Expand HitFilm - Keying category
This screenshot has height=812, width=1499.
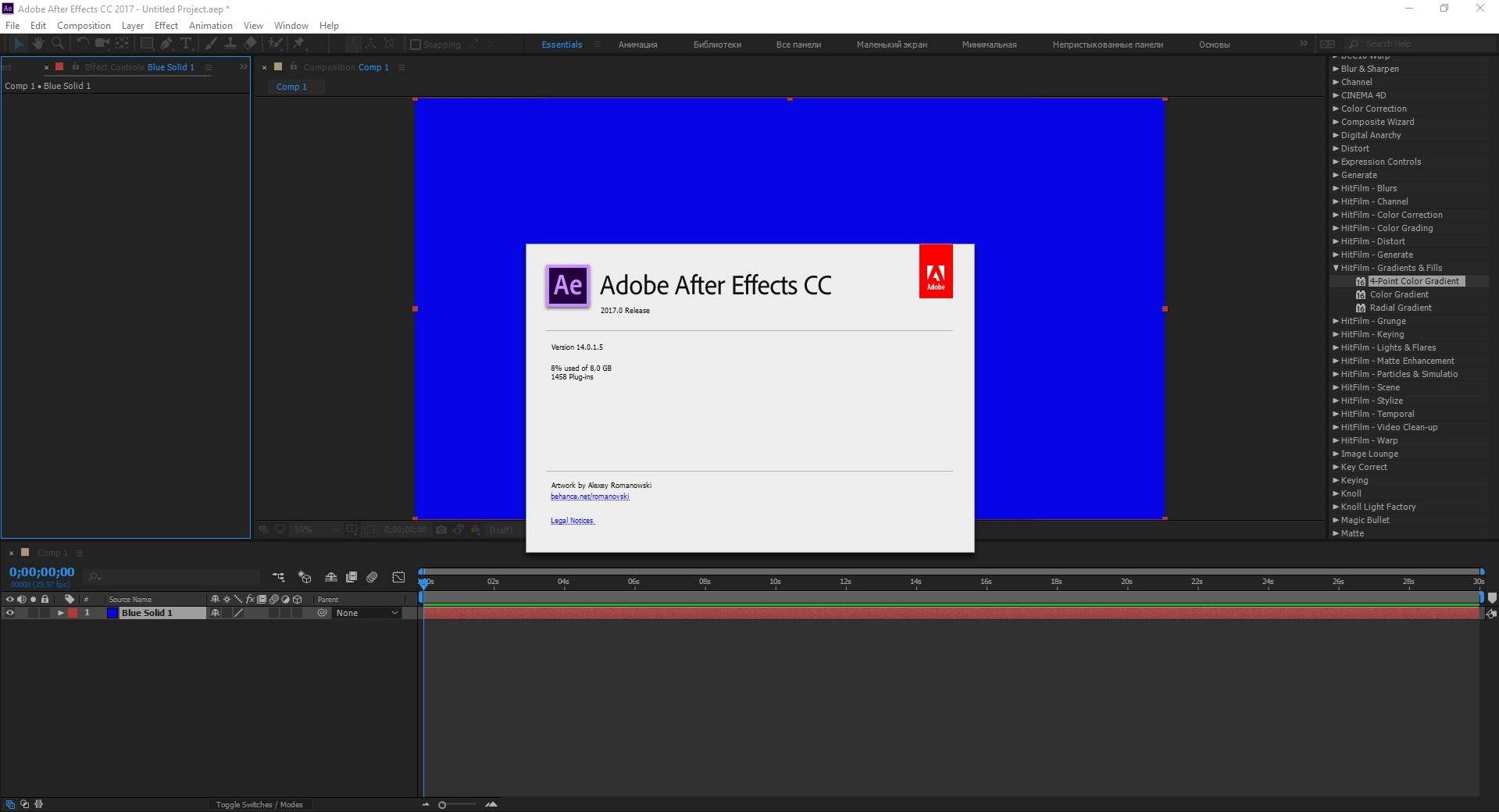coord(1336,334)
